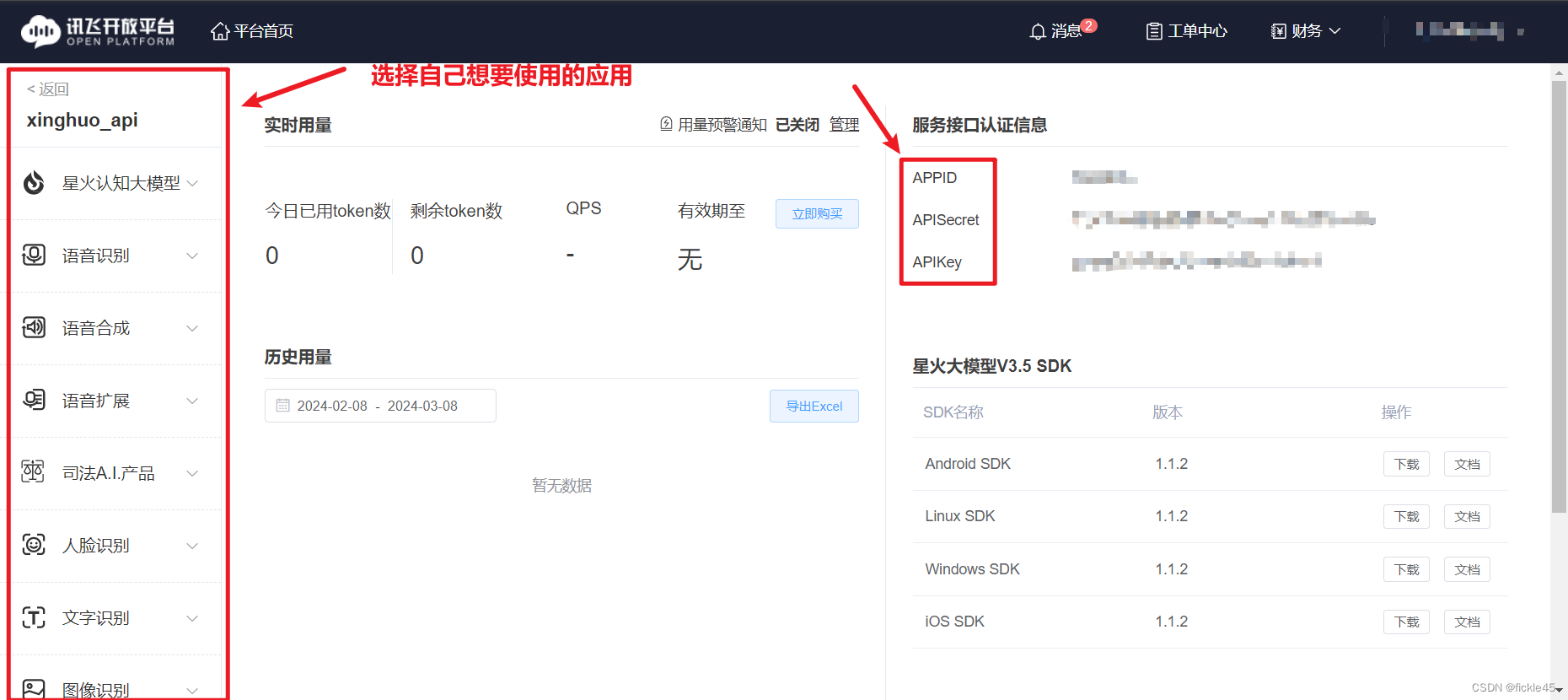Click the history date range field

380,406
